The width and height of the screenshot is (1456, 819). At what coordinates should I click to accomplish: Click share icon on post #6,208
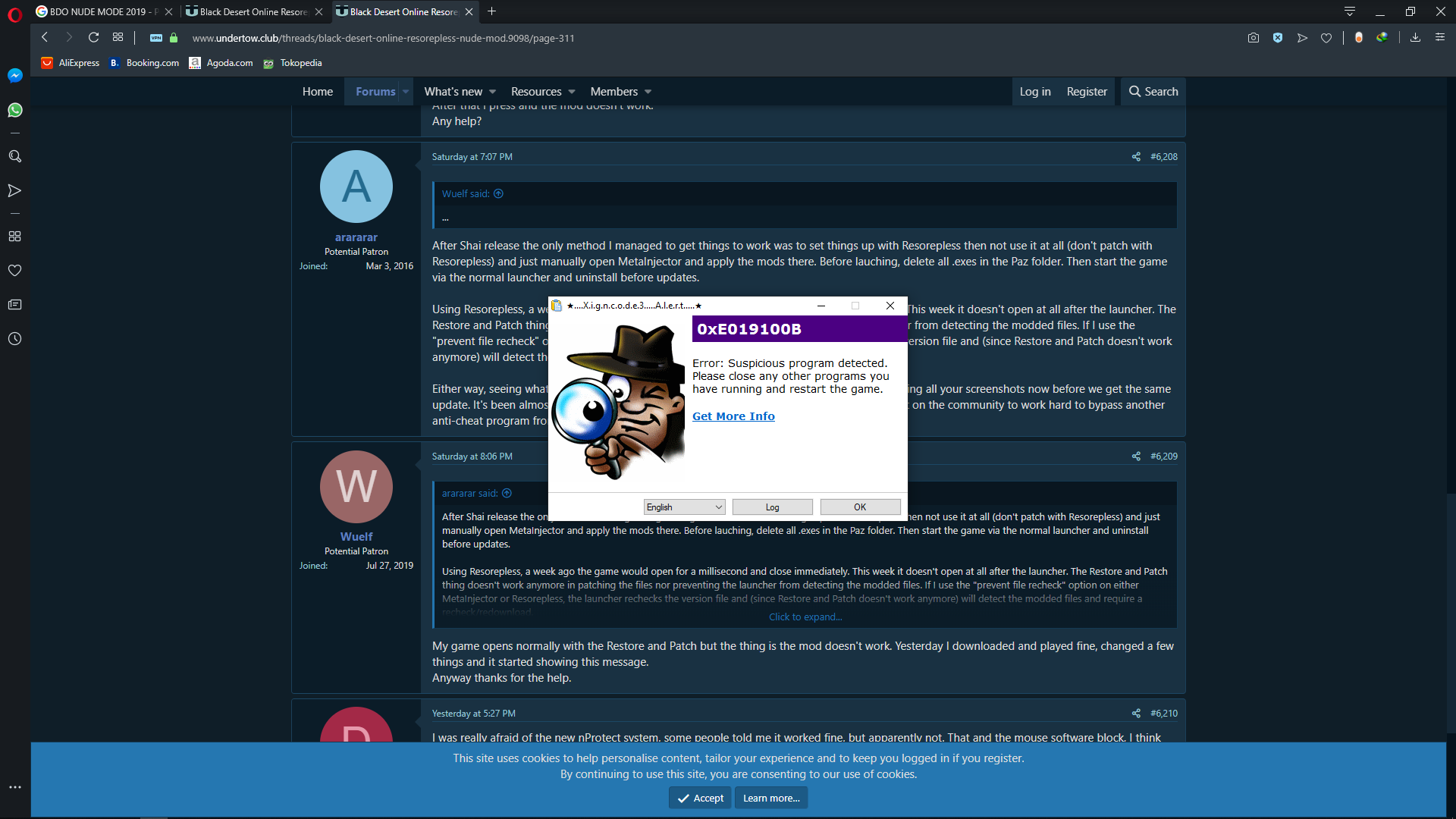1135,157
